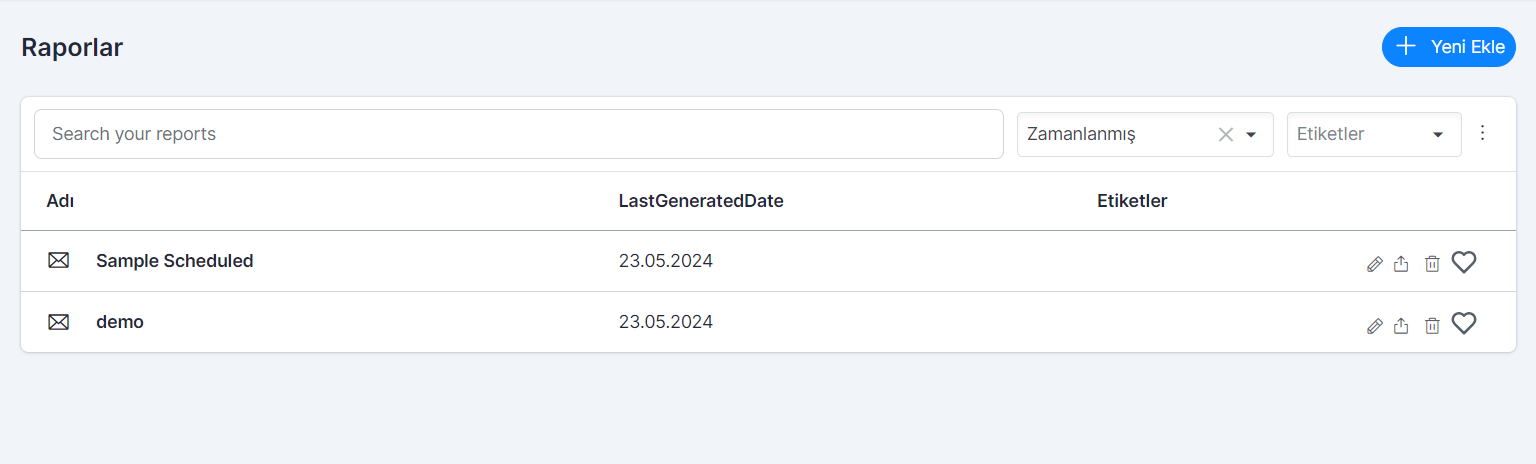Viewport: 1536px width, 464px height.
Task: Share the Sample Scheduled report
Action: 1401,264
